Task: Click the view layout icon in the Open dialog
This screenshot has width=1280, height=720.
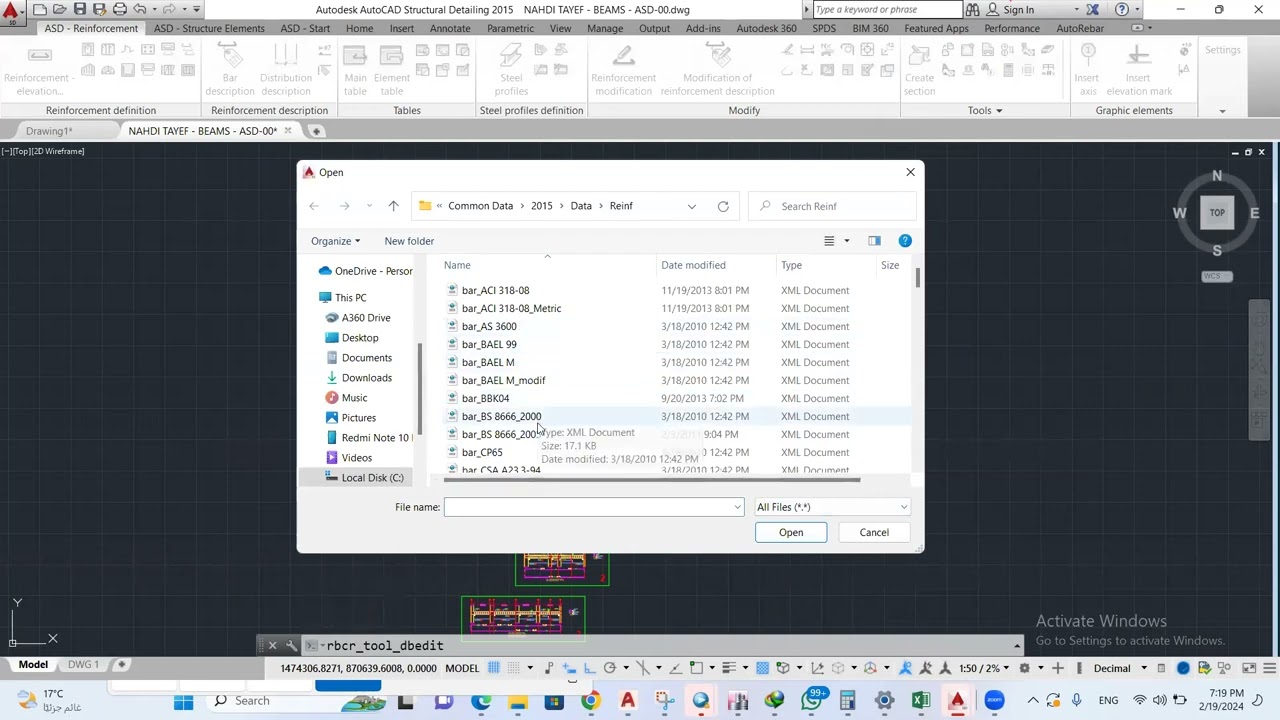Action: pyautogui.click(x=829, y=241)
